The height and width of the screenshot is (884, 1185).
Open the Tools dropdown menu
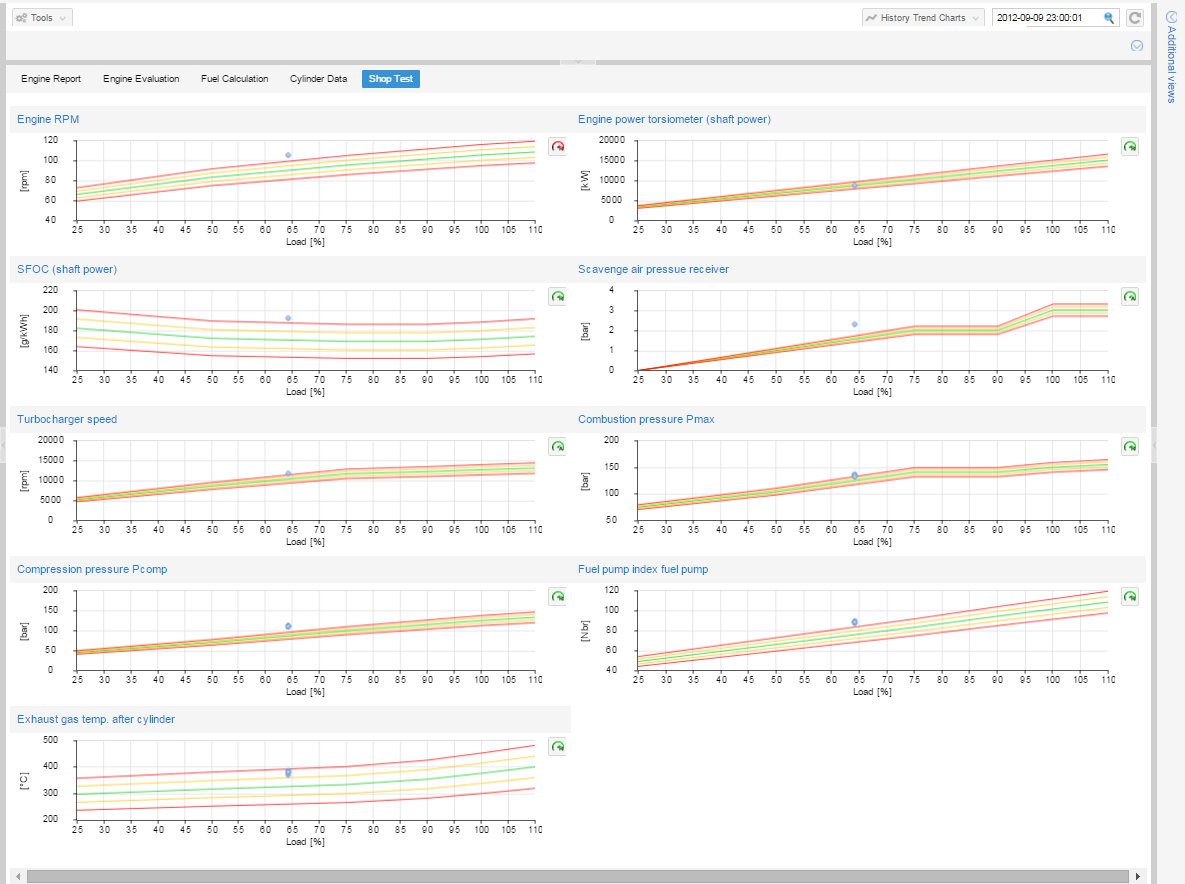click(42, 18)
